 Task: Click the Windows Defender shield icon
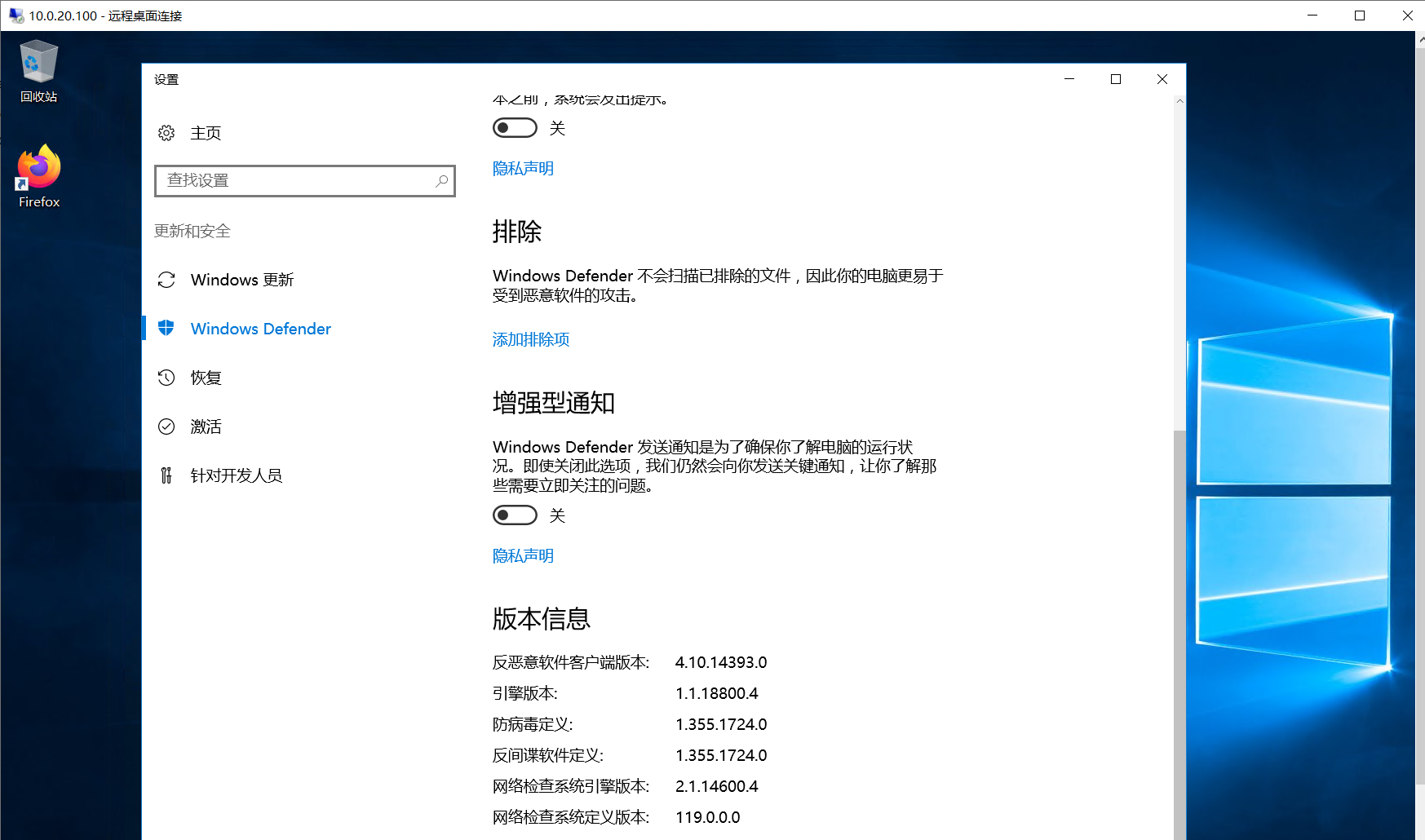click(166, 329)
